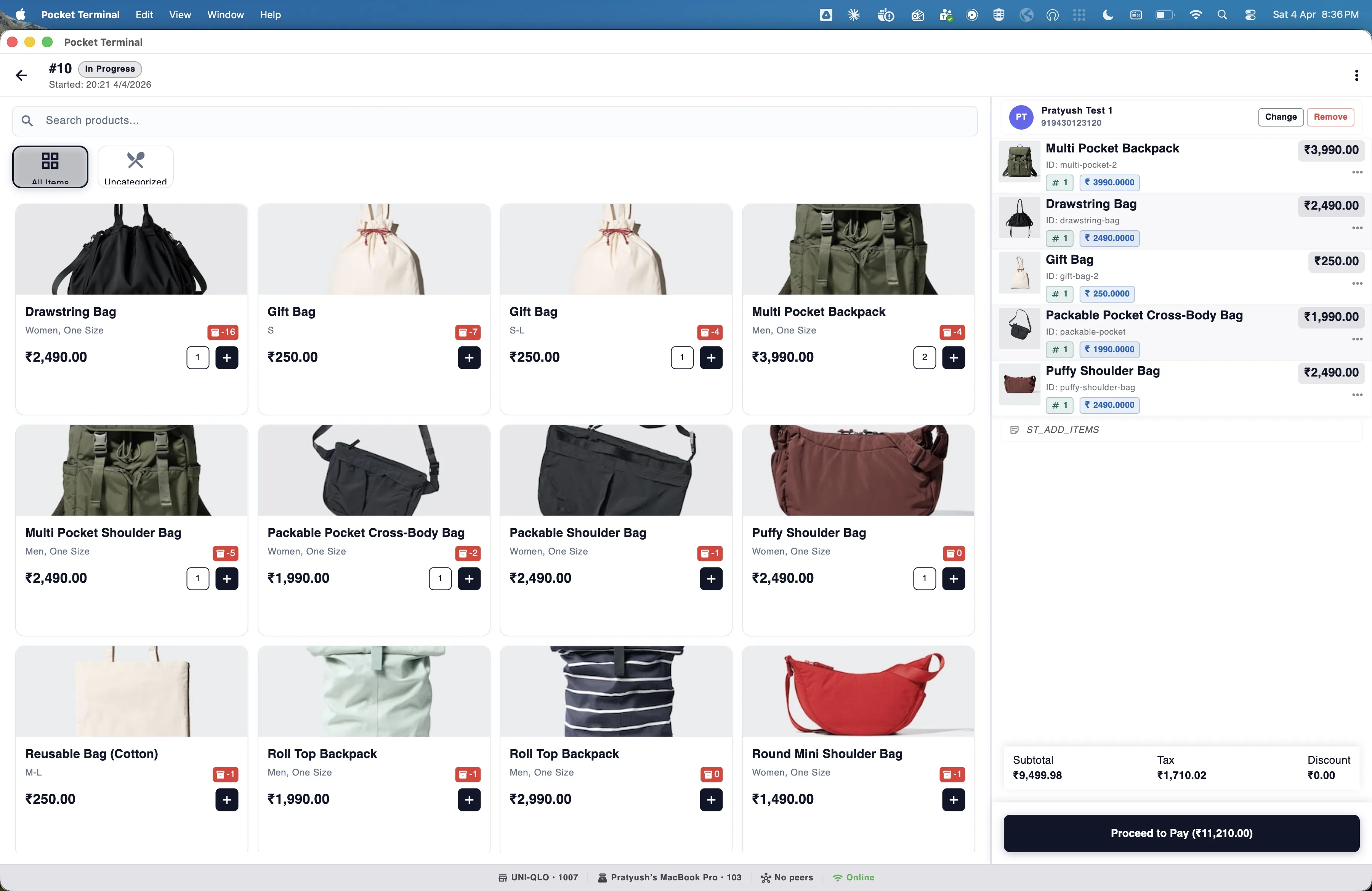Open more options for Drawstring Bag cart line
Viewport: 1372px width, 891px height.
coord(1357,228)
